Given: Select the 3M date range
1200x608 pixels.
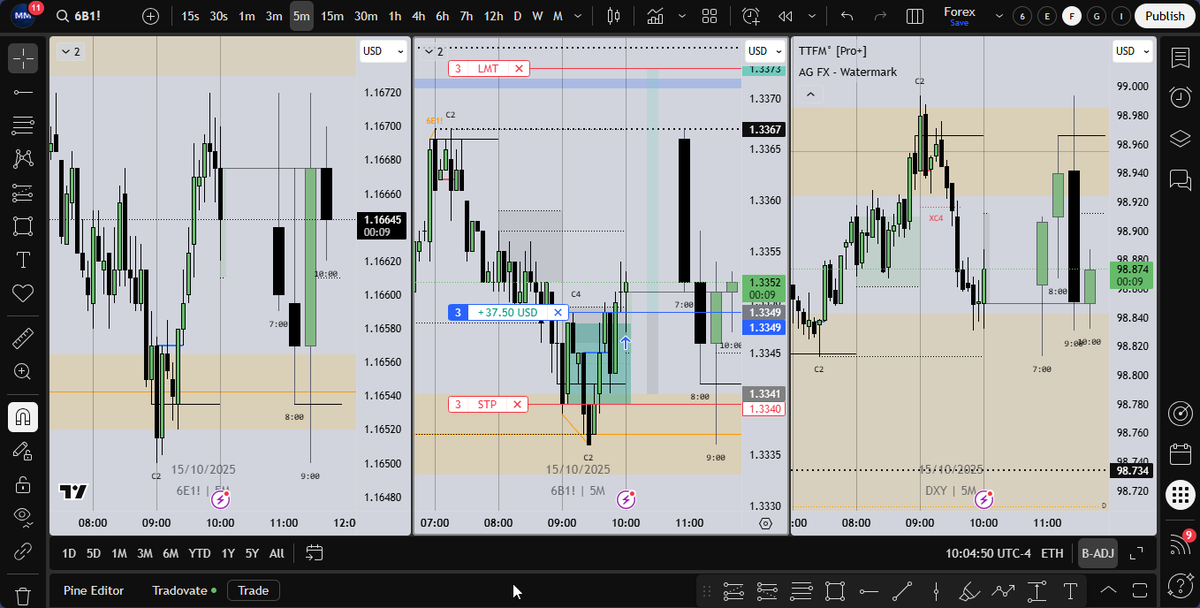Looking at the screenshot, I should 145,553.
